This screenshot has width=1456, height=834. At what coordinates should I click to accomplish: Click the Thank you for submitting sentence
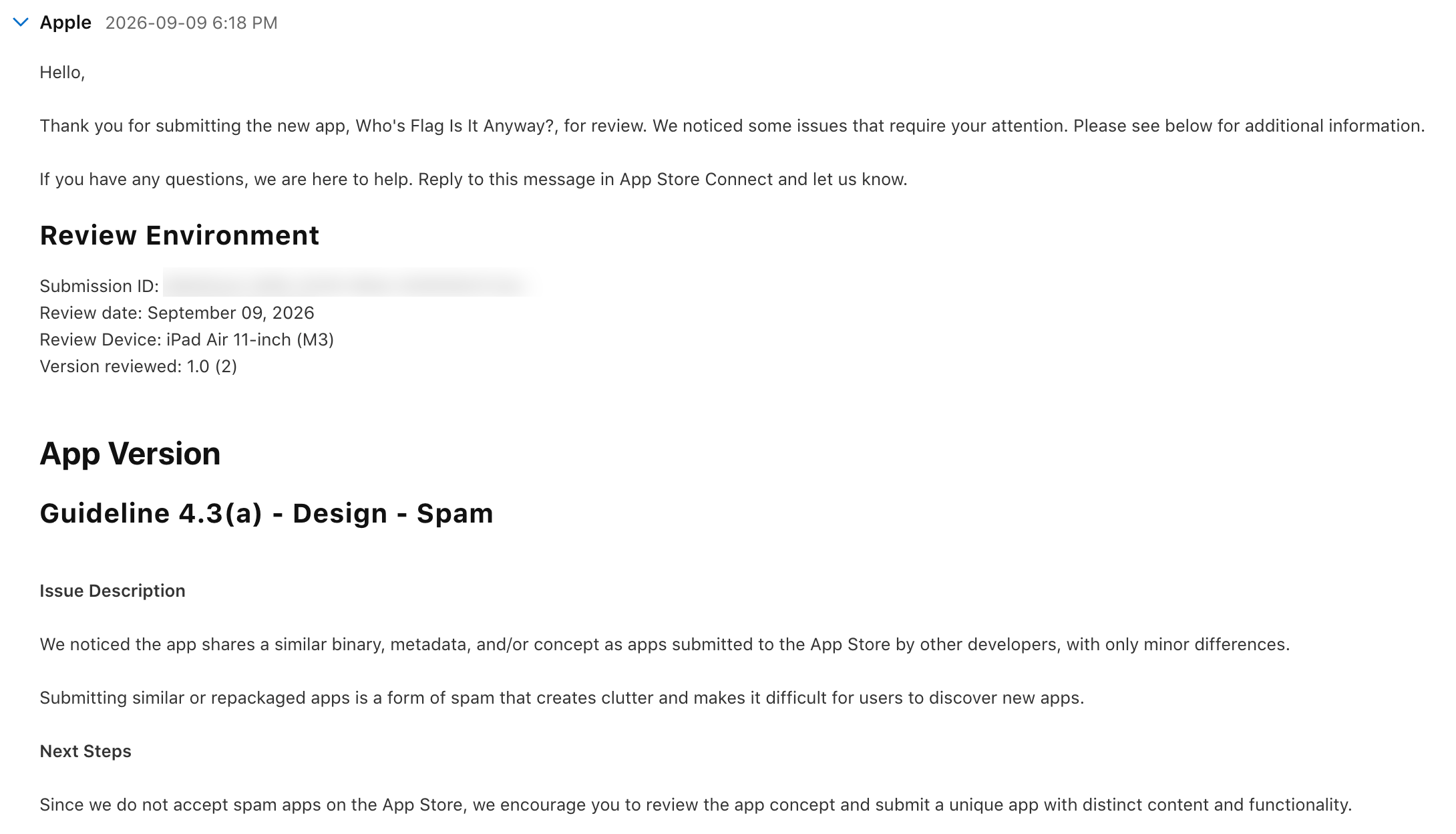tap(343, 126)
